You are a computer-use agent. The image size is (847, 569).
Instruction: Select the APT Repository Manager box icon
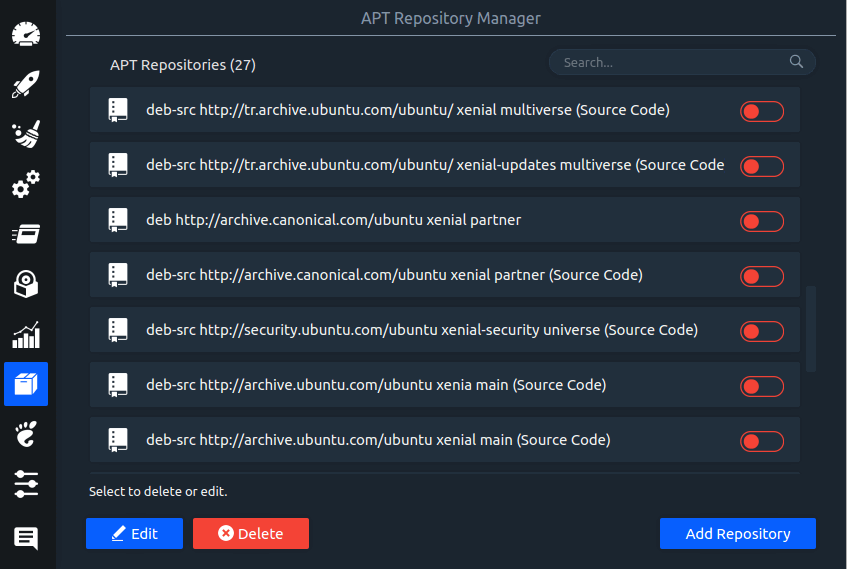pyautogui.click(x=26, y=384)
